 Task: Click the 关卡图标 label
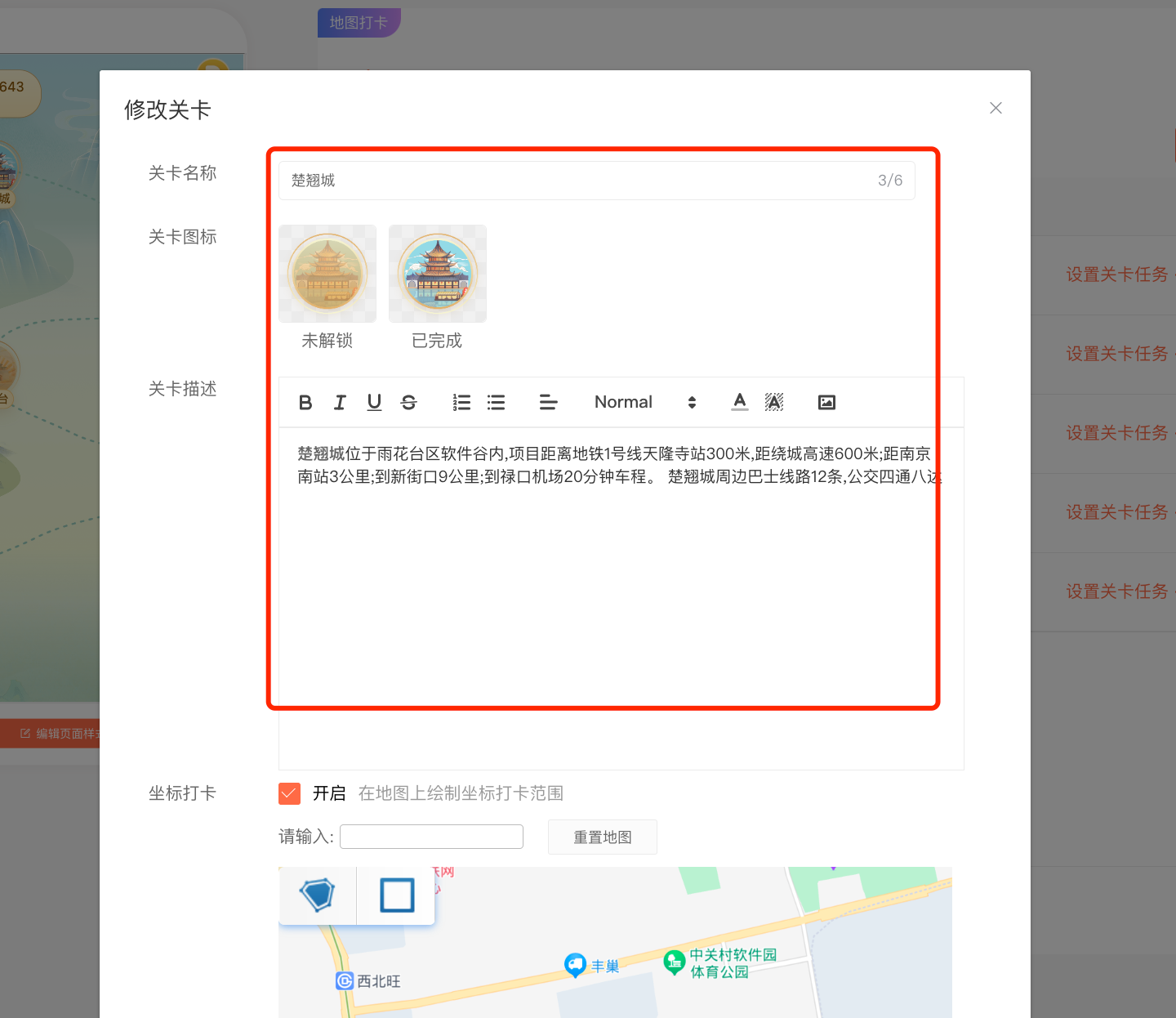182,237
